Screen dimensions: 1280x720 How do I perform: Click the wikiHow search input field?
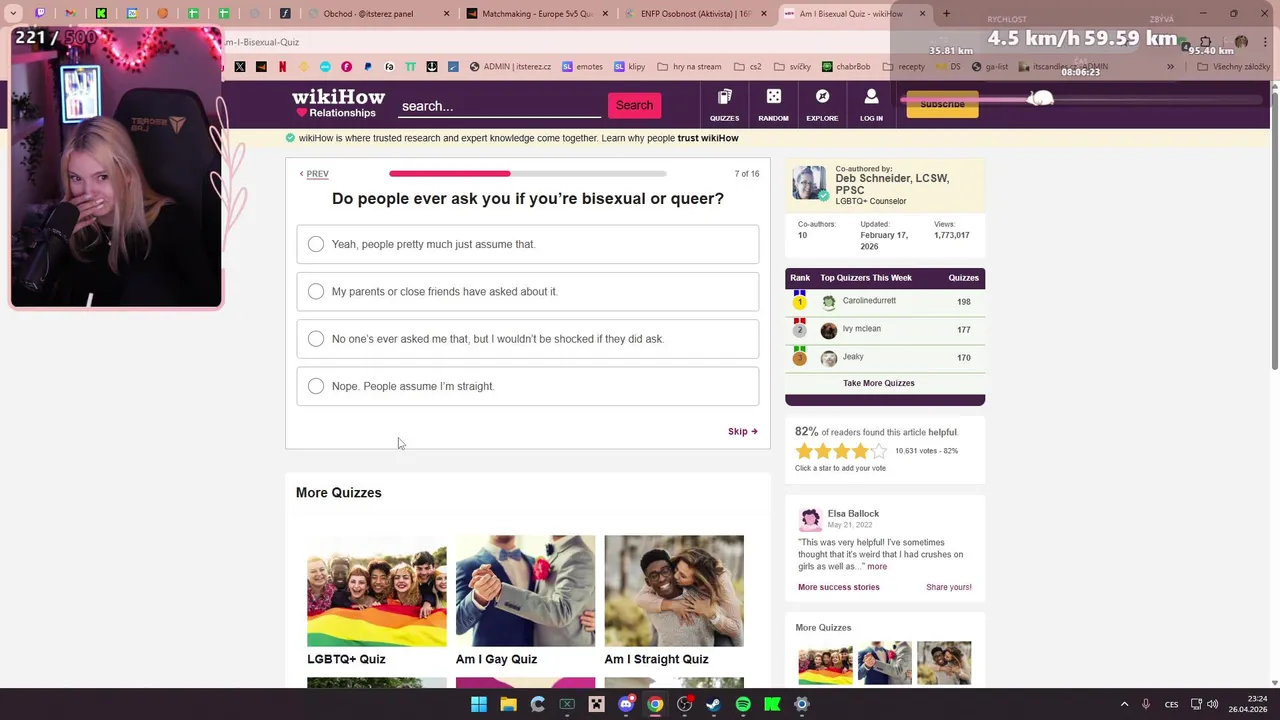pos(499,106)
